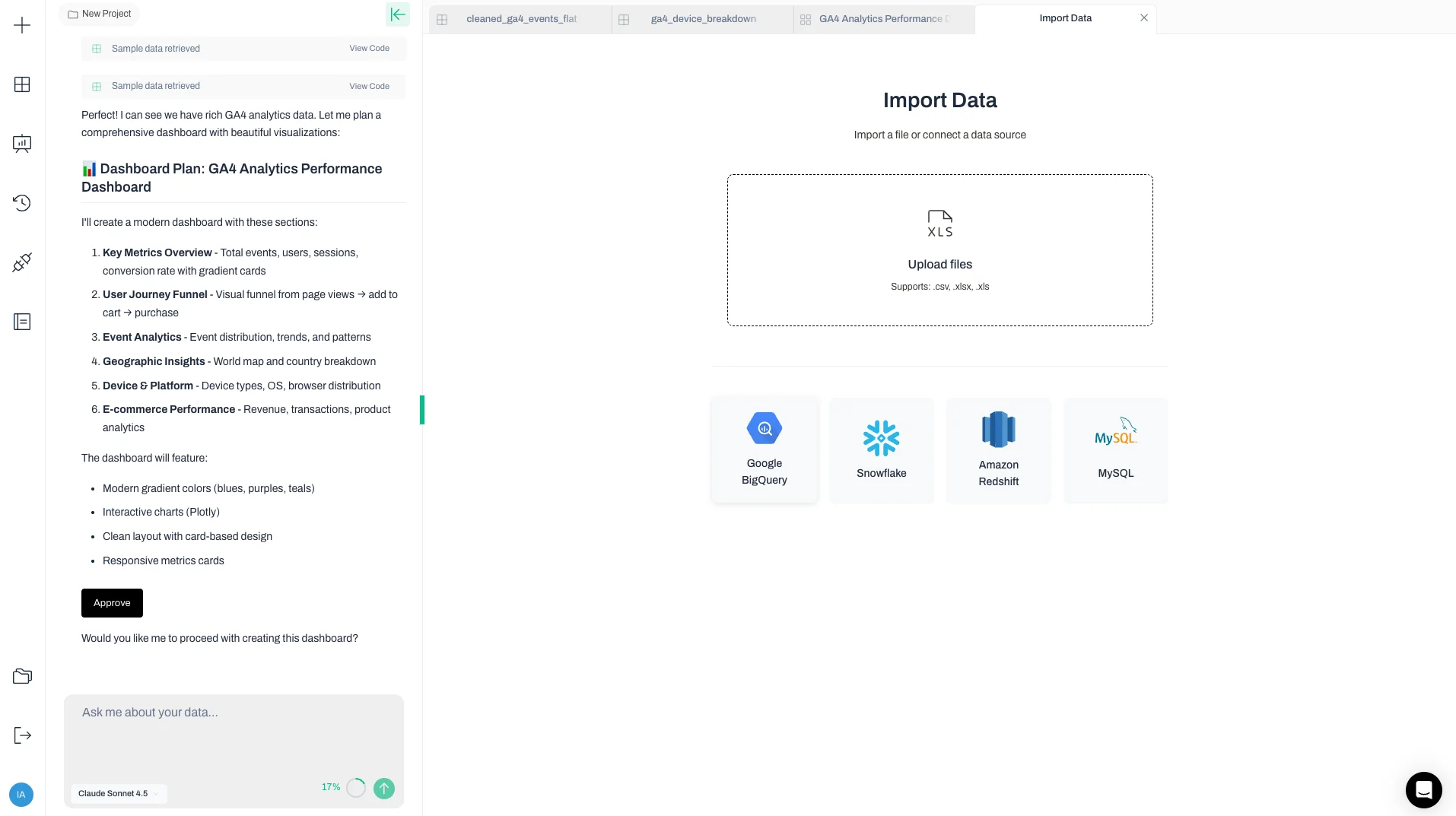This screenshot has width=1456, height=816.
Task: Open the notebook icon in sidebar
Action: pyautogui.click(x=21, y=321)
